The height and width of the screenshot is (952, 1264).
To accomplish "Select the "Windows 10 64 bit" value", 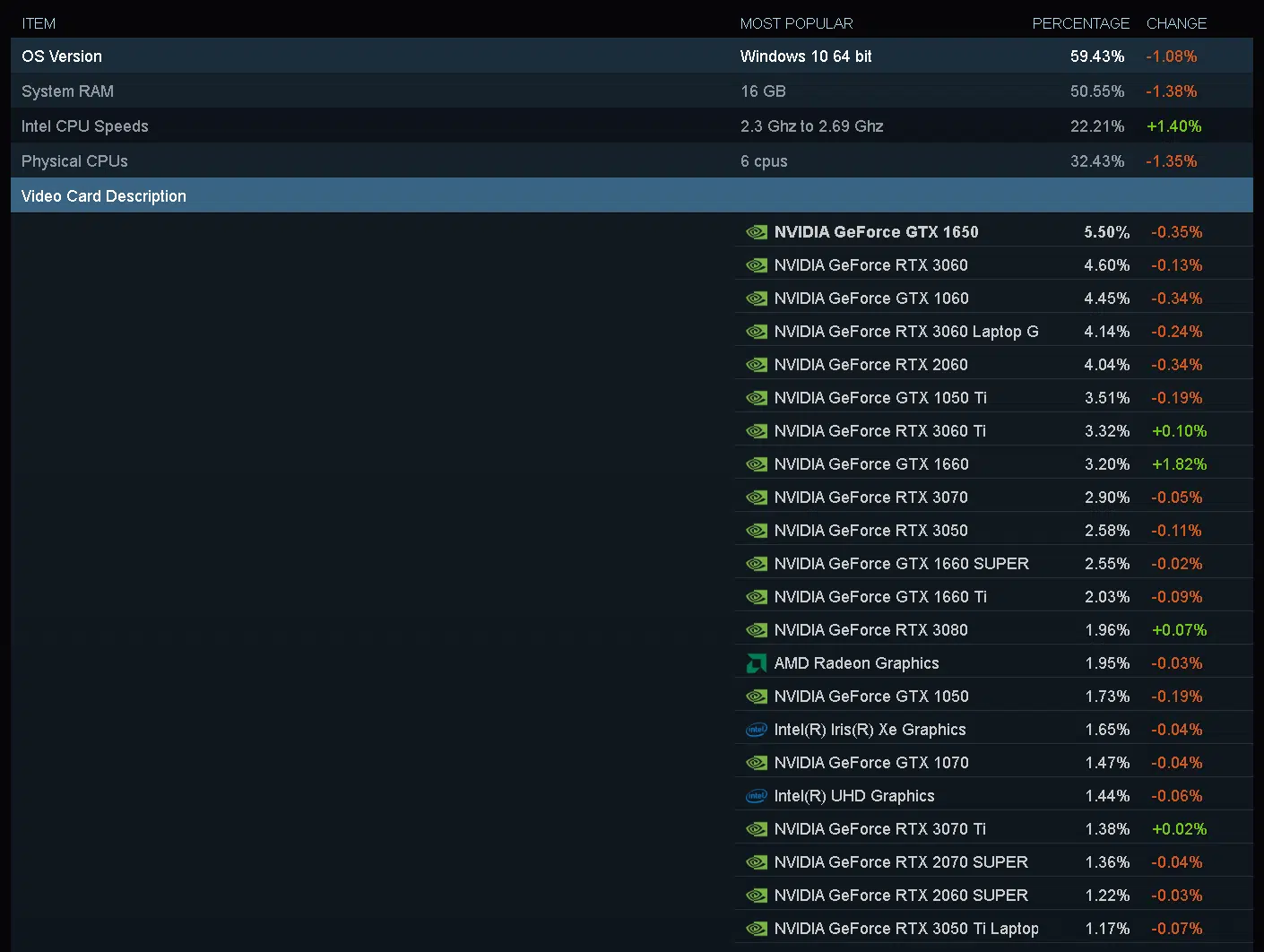I will 806,56.
